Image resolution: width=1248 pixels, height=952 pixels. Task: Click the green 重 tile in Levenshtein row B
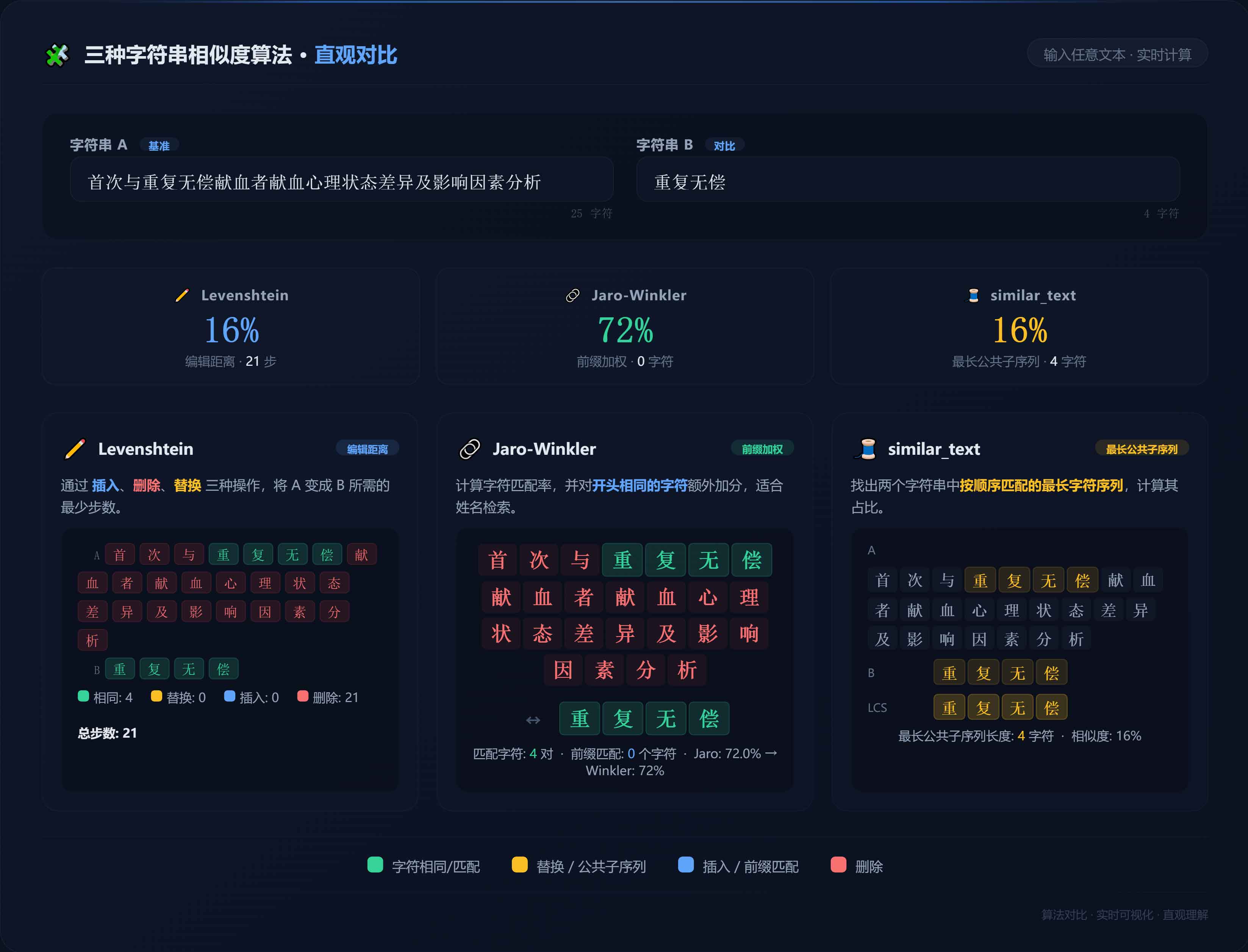[x=120, y=669]
